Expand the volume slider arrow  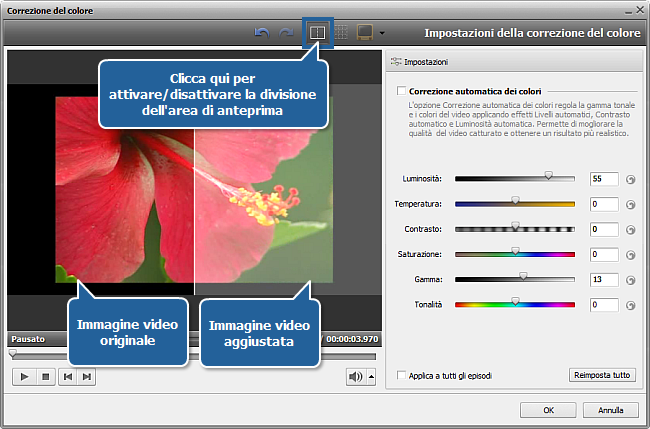click(x=371, y=377)
